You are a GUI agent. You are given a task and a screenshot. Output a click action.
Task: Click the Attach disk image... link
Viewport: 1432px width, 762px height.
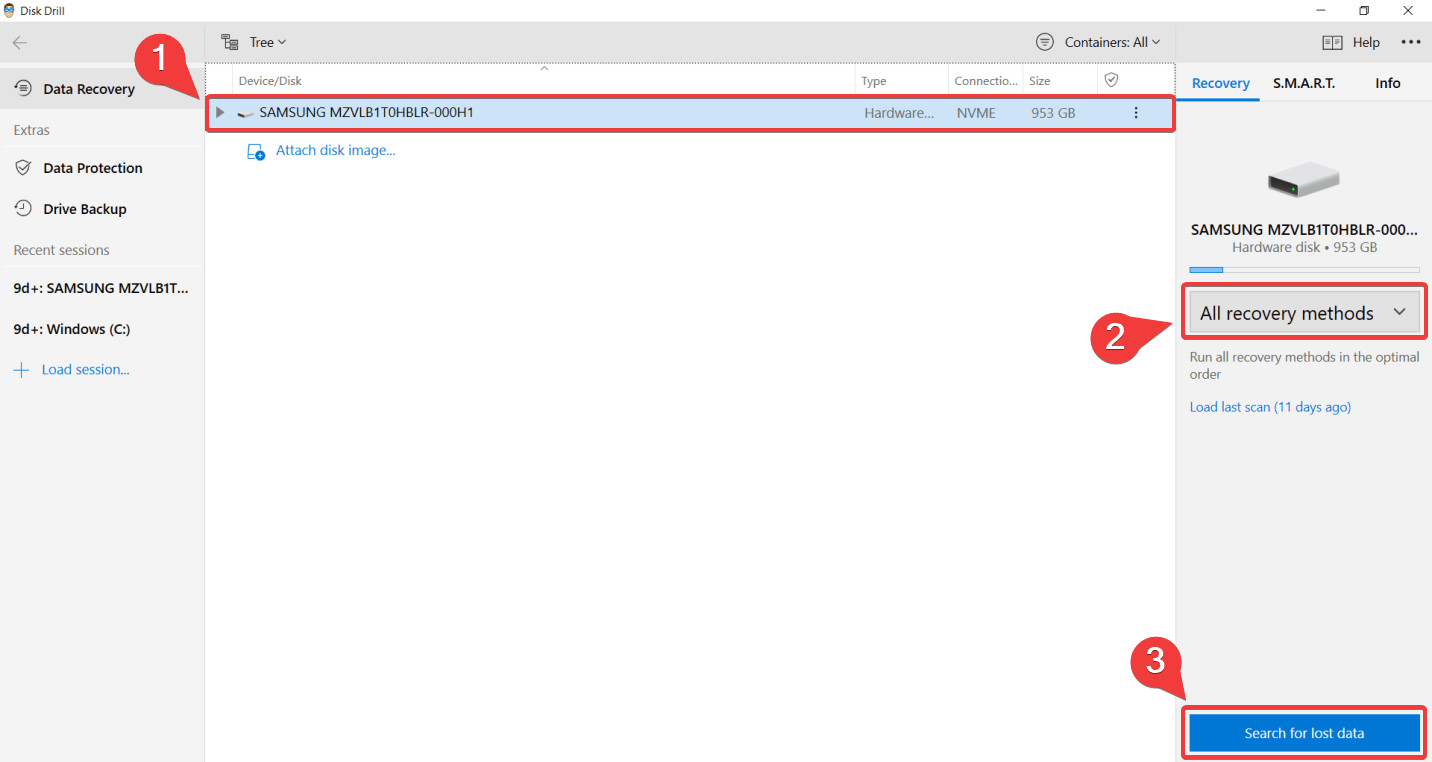pos(322,151)
